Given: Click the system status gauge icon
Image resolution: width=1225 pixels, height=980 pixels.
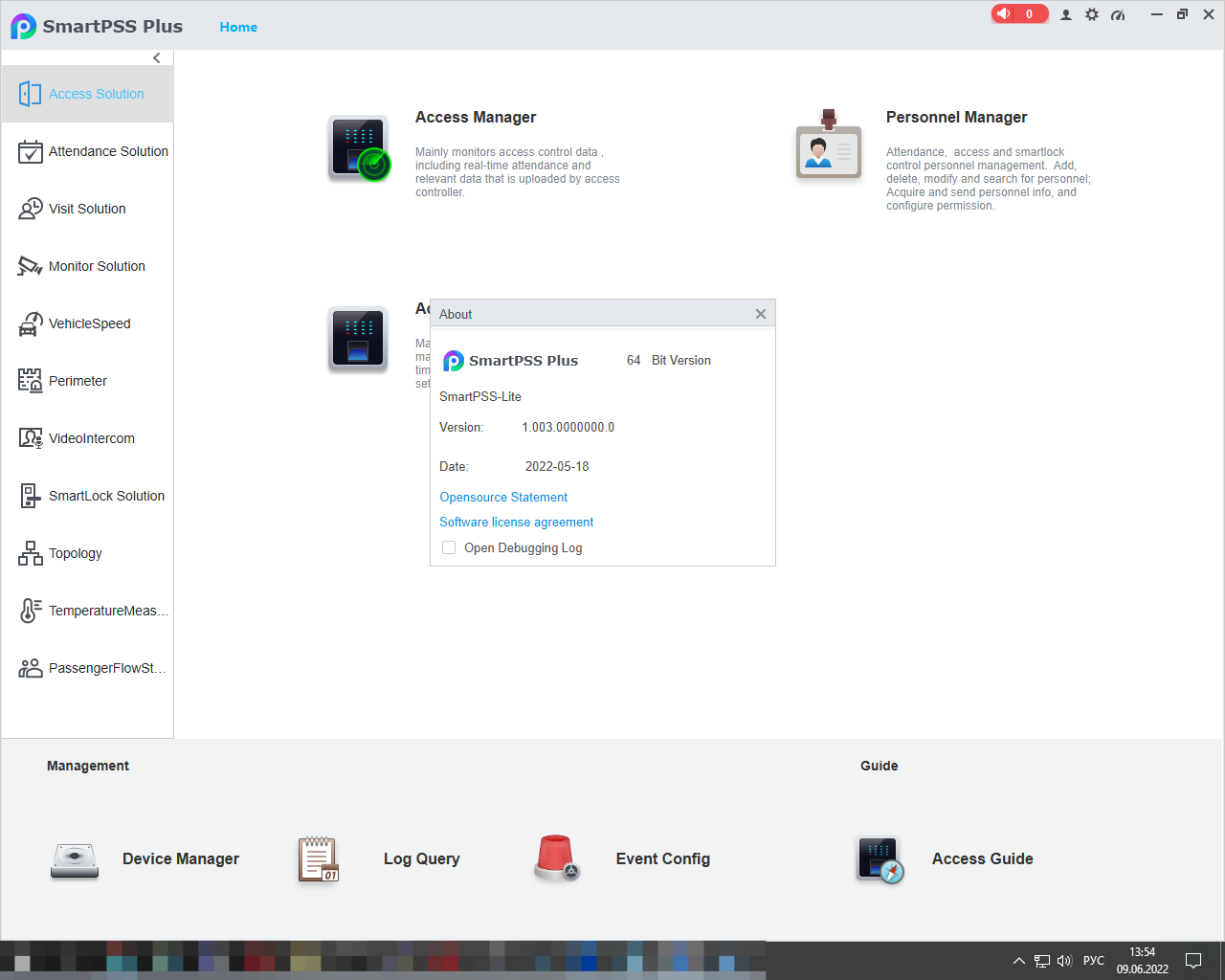Looking at the screenshot, I should pyautogui.click(x=1118, y=14).
